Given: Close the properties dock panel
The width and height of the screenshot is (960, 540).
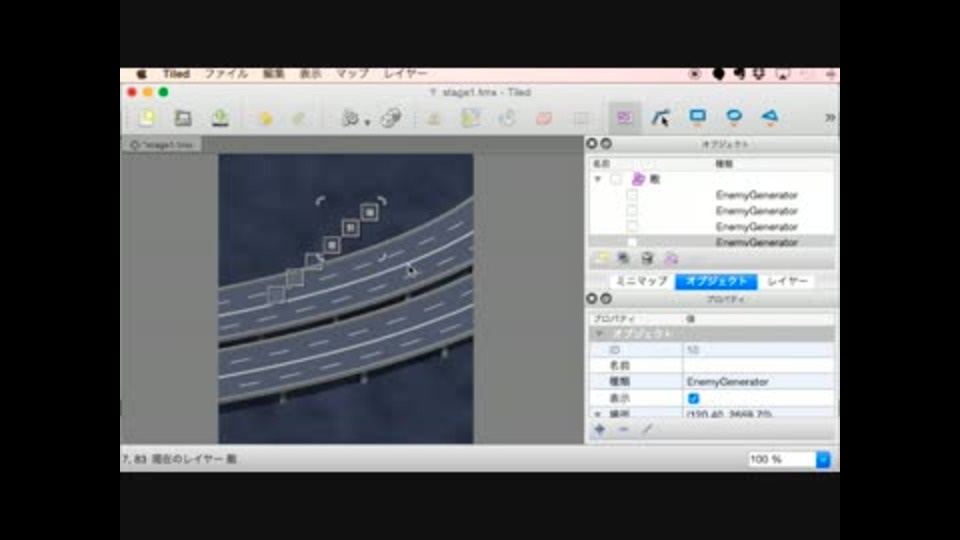Looking at the screenshot, I should (x=591, y=298).
